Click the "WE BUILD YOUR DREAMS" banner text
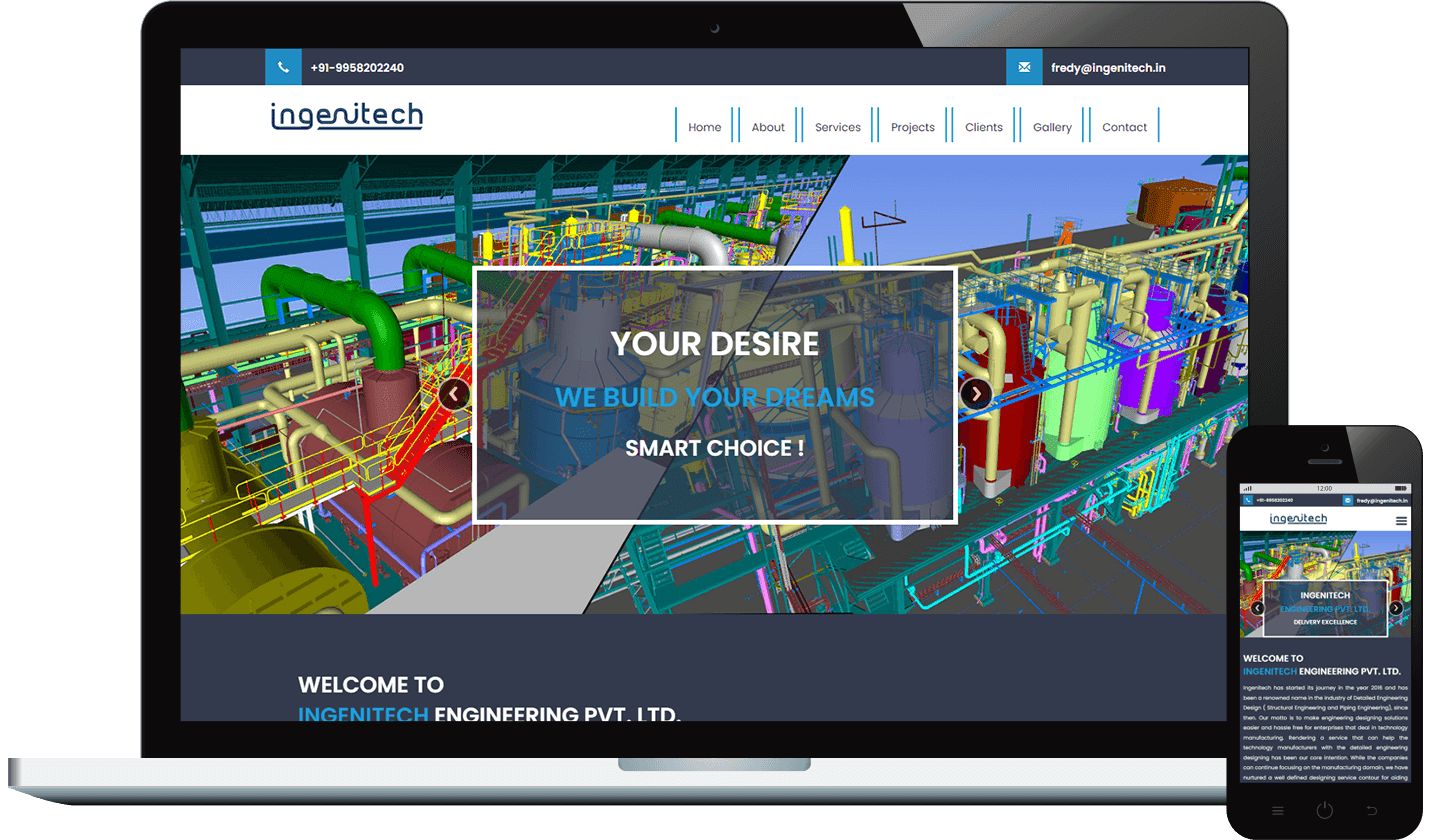 [715, 397]
